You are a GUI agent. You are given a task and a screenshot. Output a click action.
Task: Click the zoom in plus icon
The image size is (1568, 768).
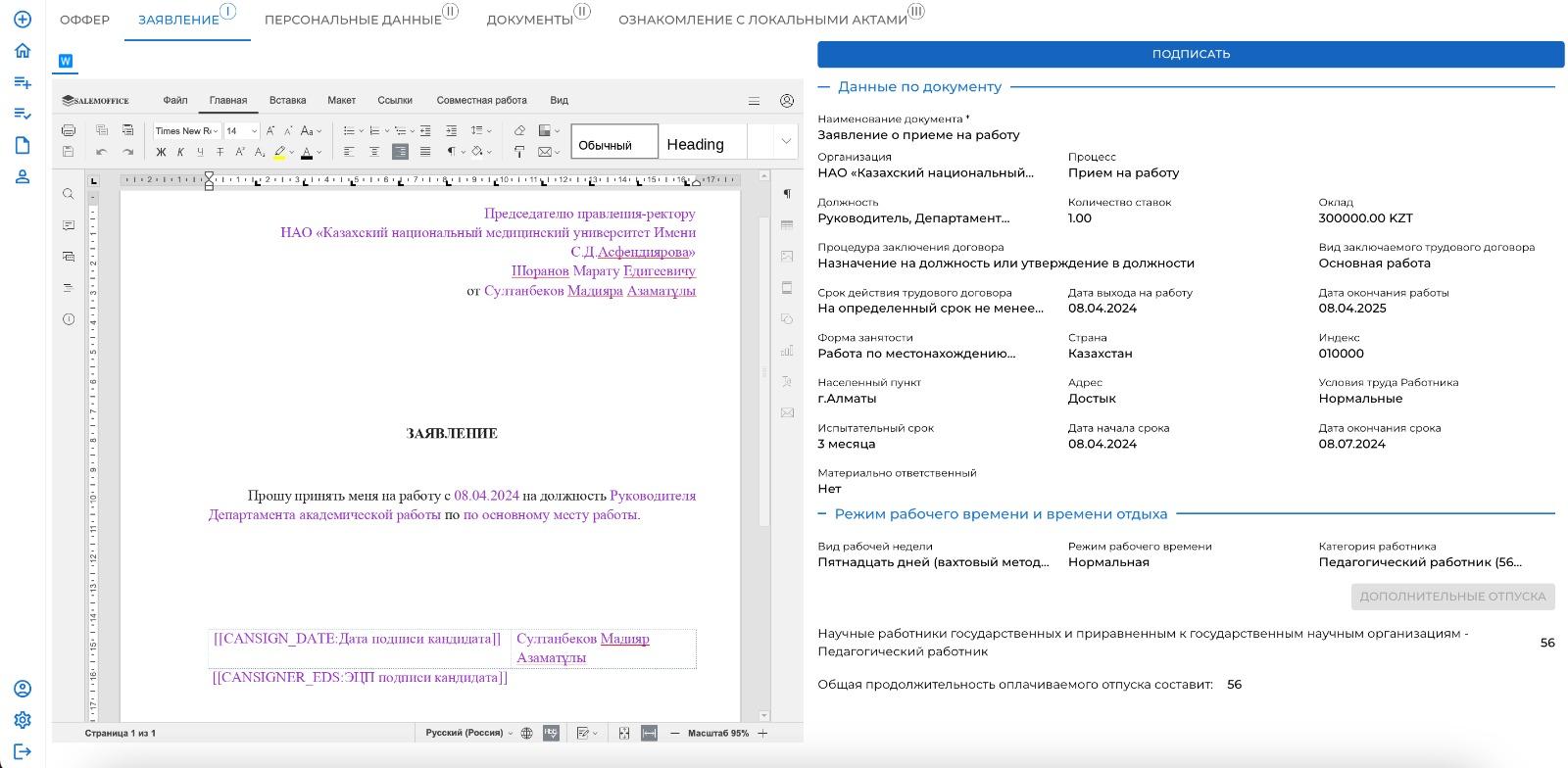pyautogui.click(x=762, y=733)
